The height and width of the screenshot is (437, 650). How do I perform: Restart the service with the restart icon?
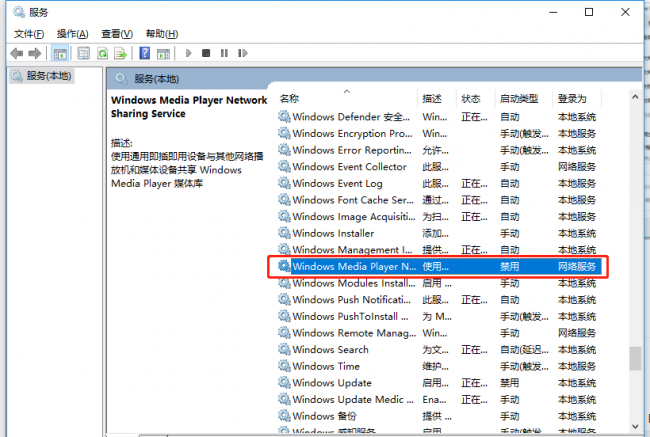click(x=243, y=53)
